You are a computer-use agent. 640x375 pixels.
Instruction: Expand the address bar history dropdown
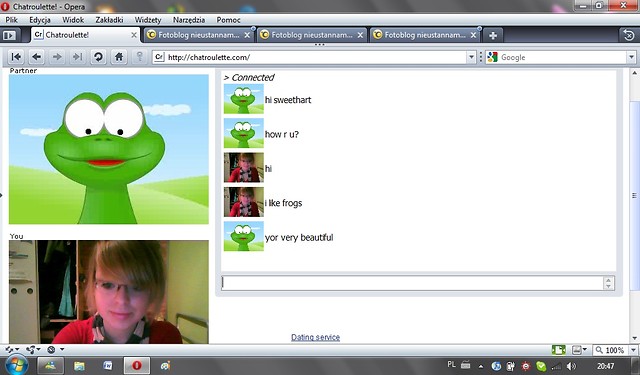[471, 57]
